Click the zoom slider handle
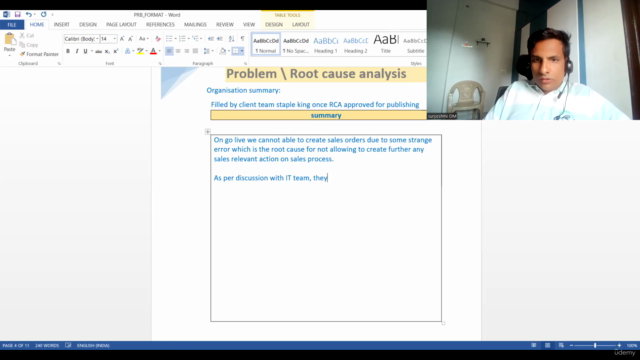The image size is (640, 360). coord(595,345)
